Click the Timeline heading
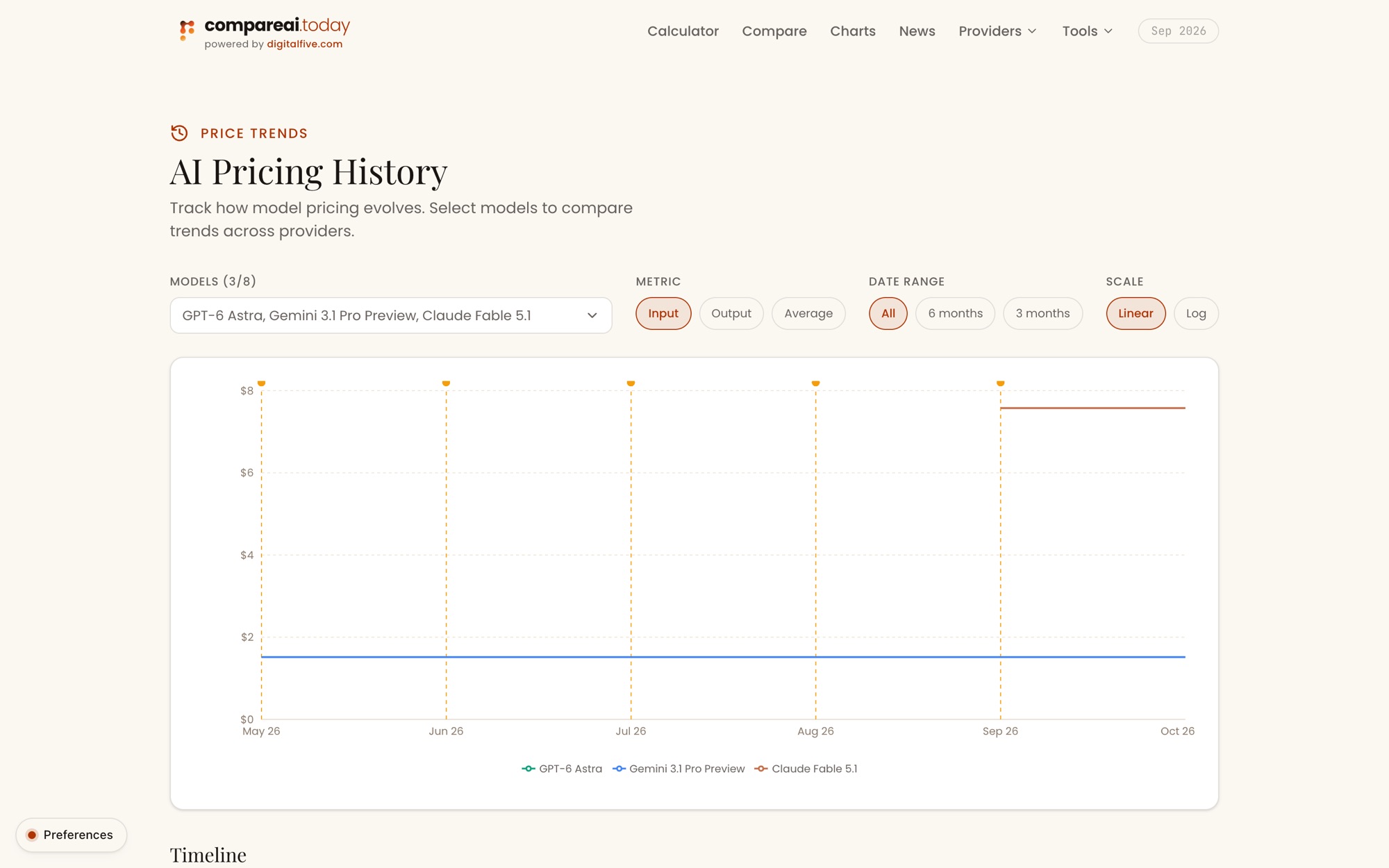The height and width of the screenshot is (868, 1389). pos(208,855)
